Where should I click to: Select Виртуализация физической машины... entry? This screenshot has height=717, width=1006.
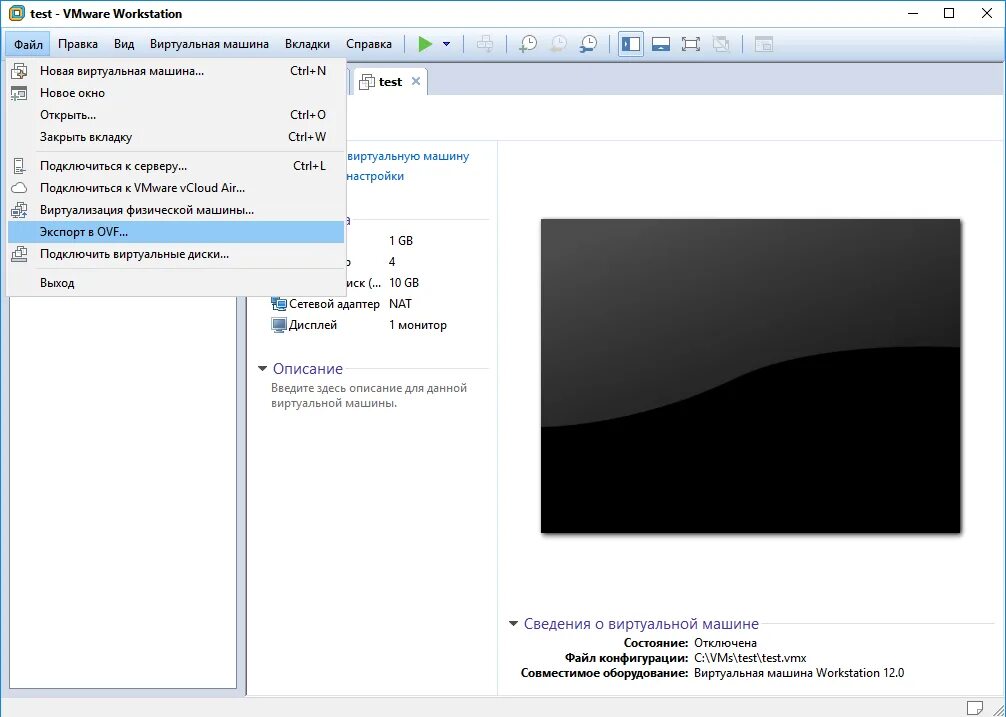176,210
